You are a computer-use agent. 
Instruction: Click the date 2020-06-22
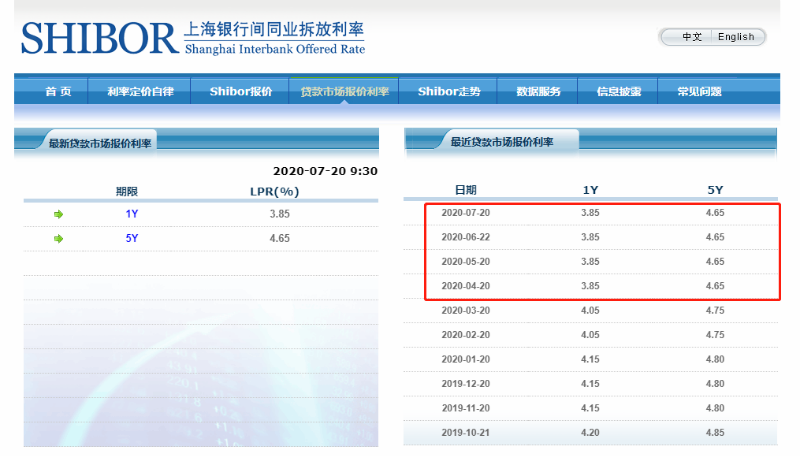pyautogui.click(x=465, y=237)
